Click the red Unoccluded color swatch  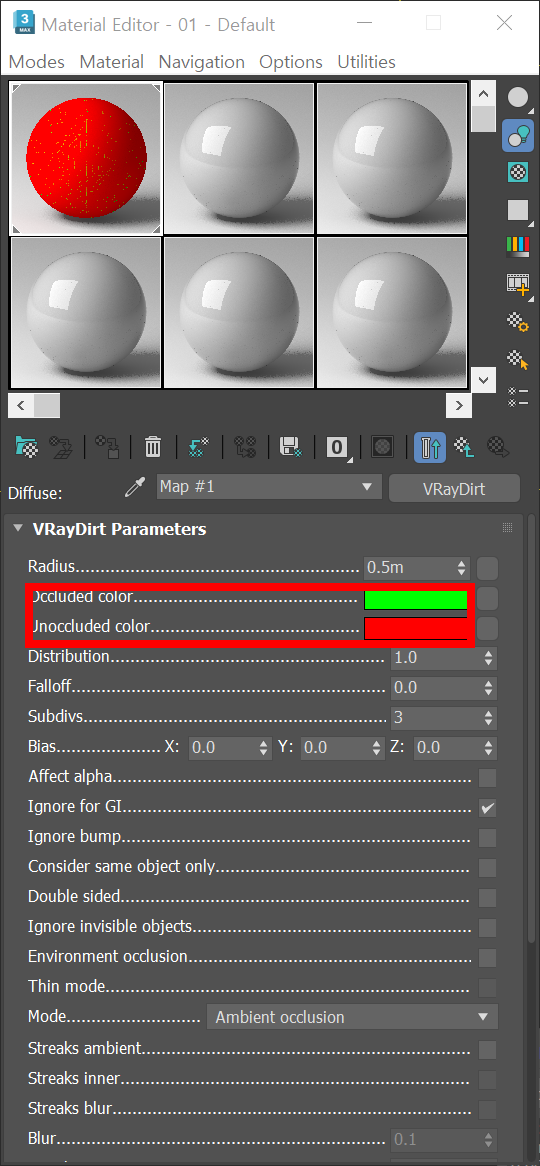[x=415, y=629]
